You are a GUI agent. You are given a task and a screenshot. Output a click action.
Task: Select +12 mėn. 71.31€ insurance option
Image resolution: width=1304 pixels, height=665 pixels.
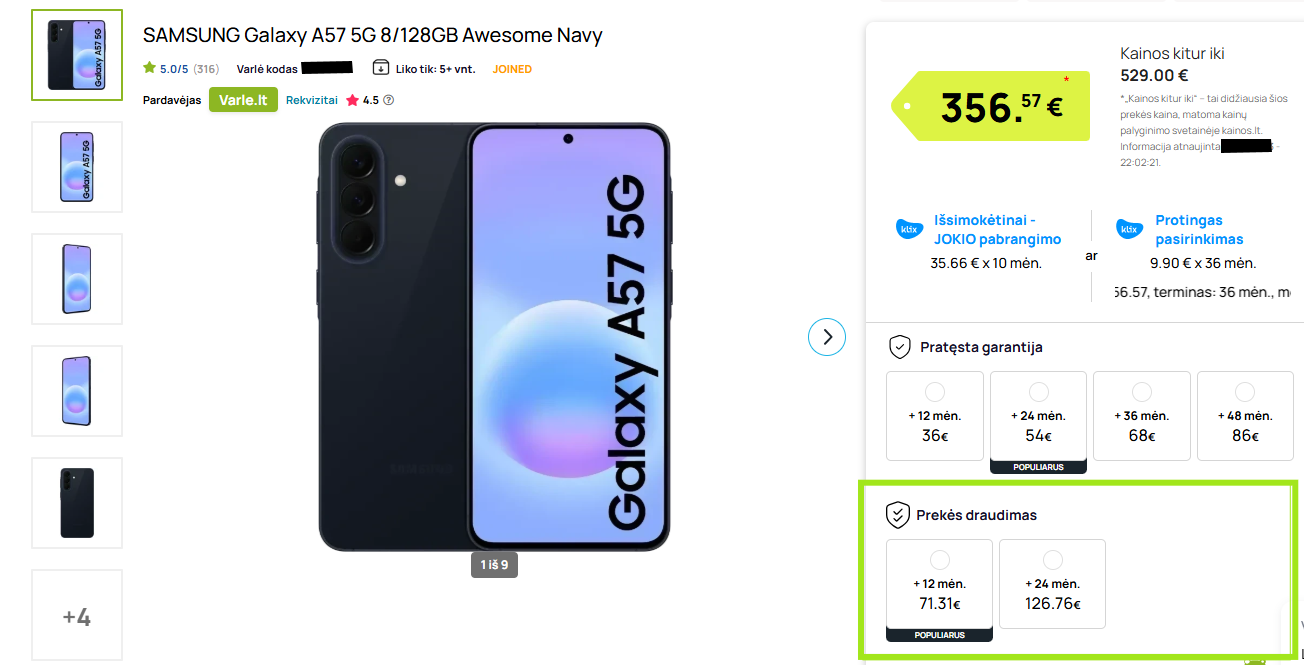tap(940, 590)
